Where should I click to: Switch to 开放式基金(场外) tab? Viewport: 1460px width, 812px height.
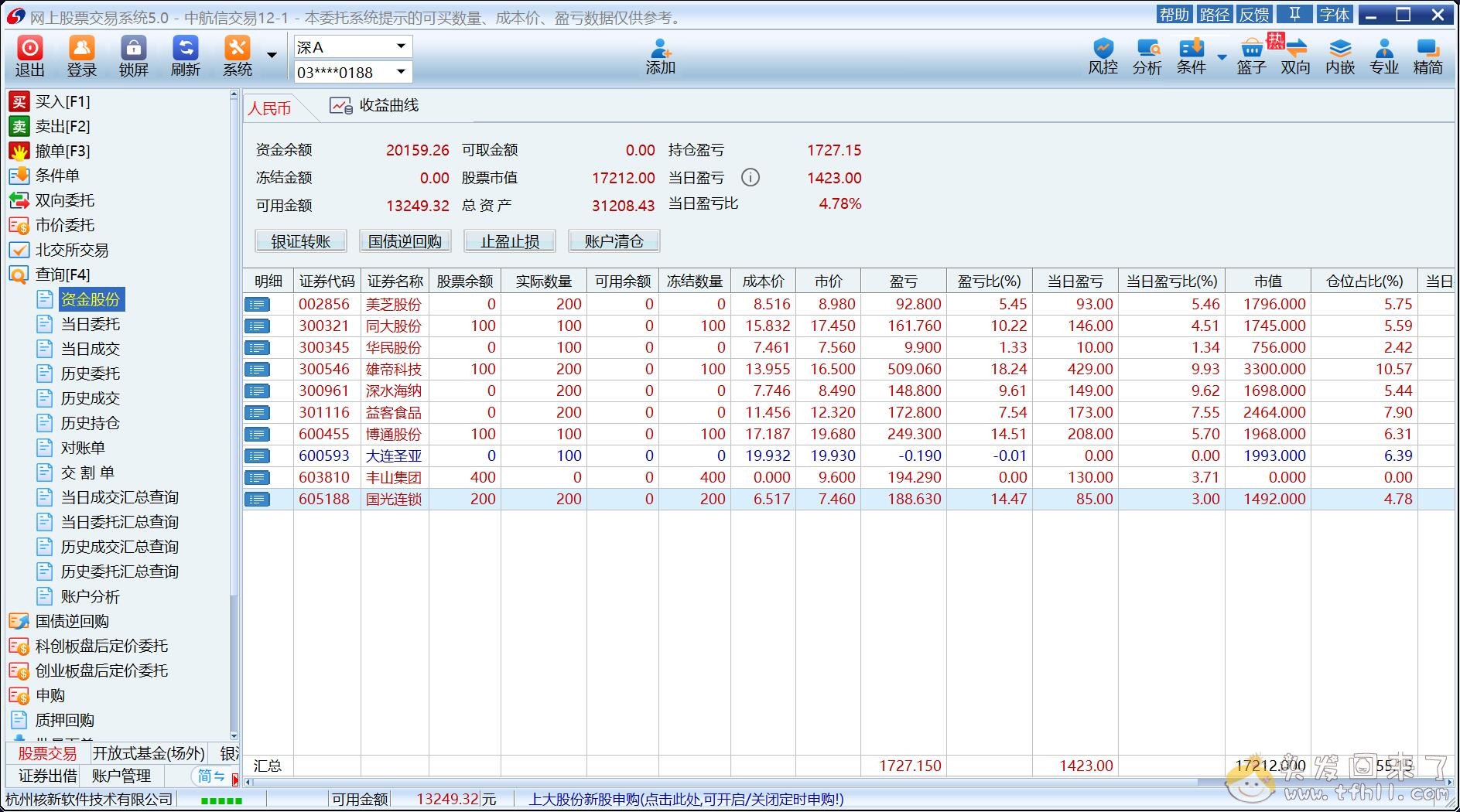pos(149,753)
